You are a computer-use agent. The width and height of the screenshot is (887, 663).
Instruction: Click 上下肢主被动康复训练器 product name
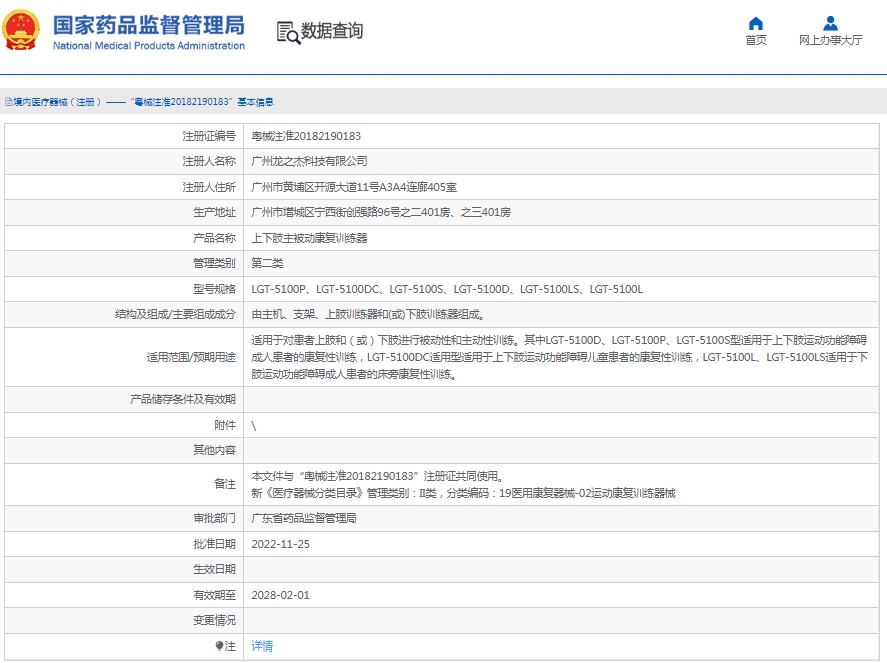click(x=309, y=238)
